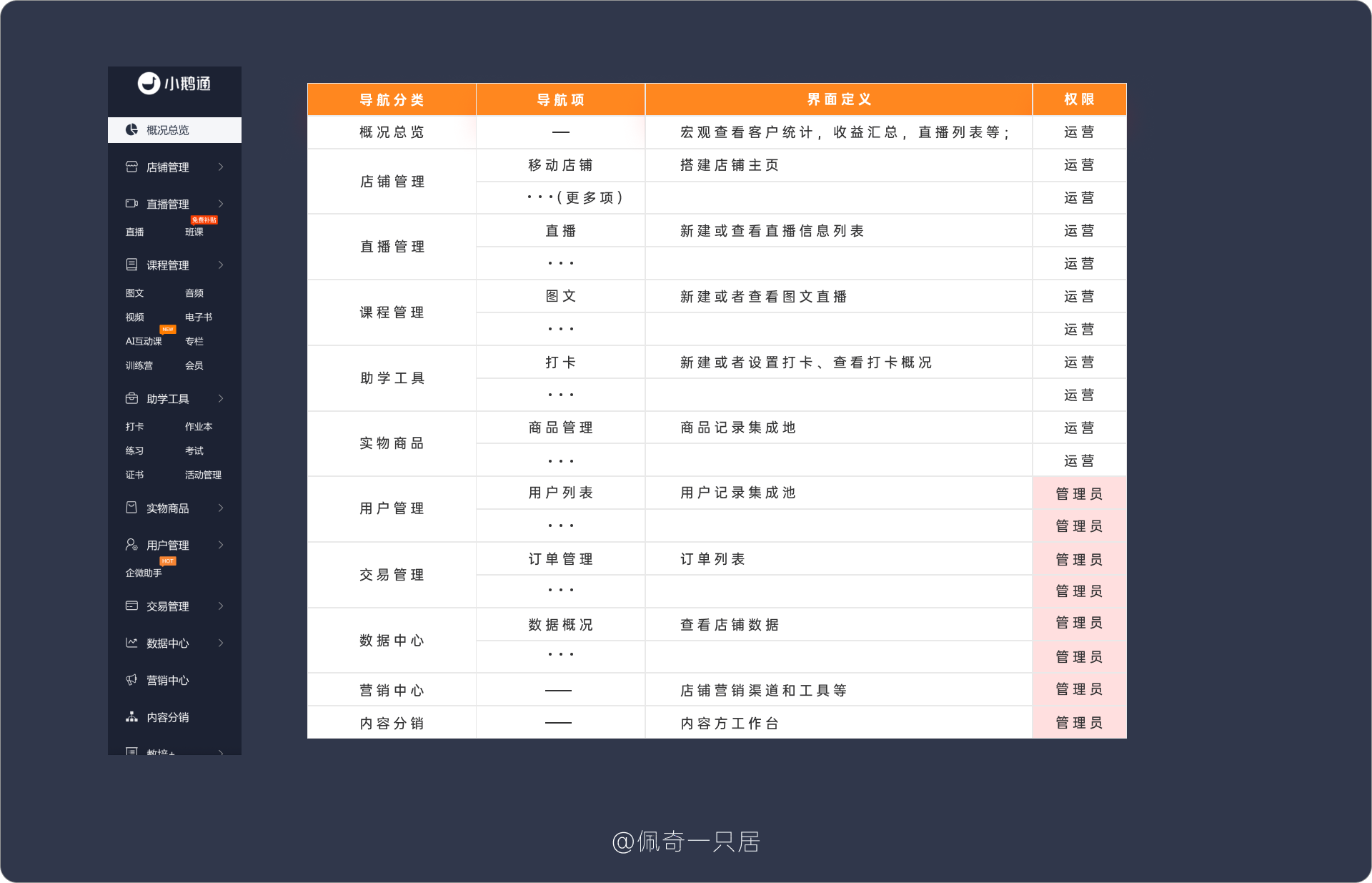Open the AI互动课 submenu link
Screen dimensions: 1372x883
pos(144,341)
